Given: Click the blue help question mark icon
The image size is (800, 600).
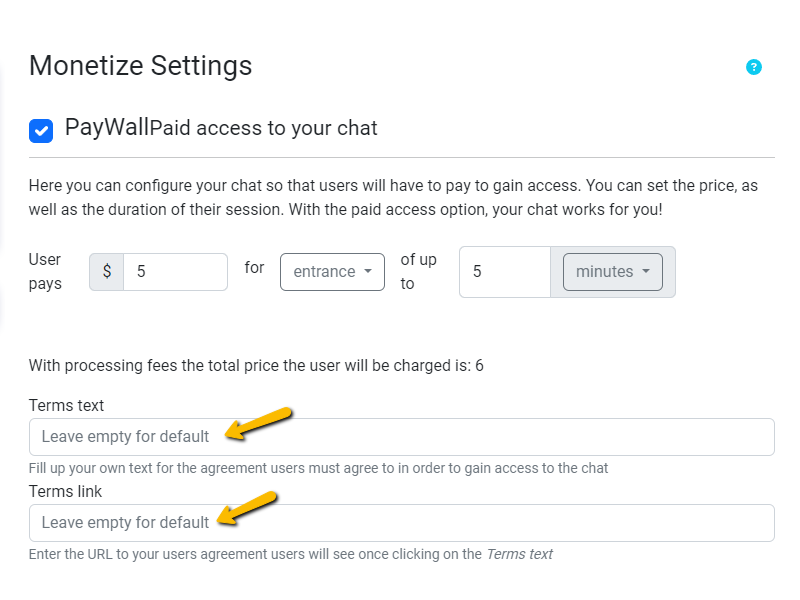Looking at the screenshot, I should (x=754, y=67).
